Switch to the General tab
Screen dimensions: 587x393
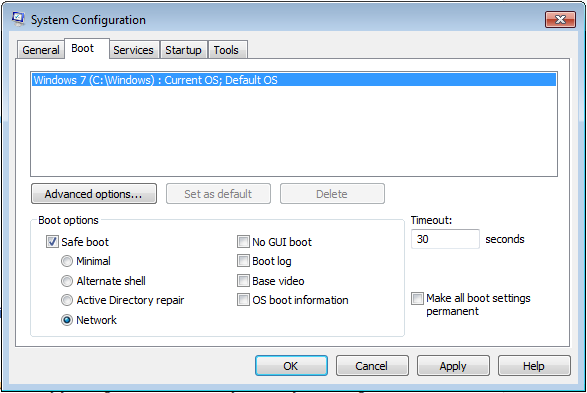click(x=41, y=50)
